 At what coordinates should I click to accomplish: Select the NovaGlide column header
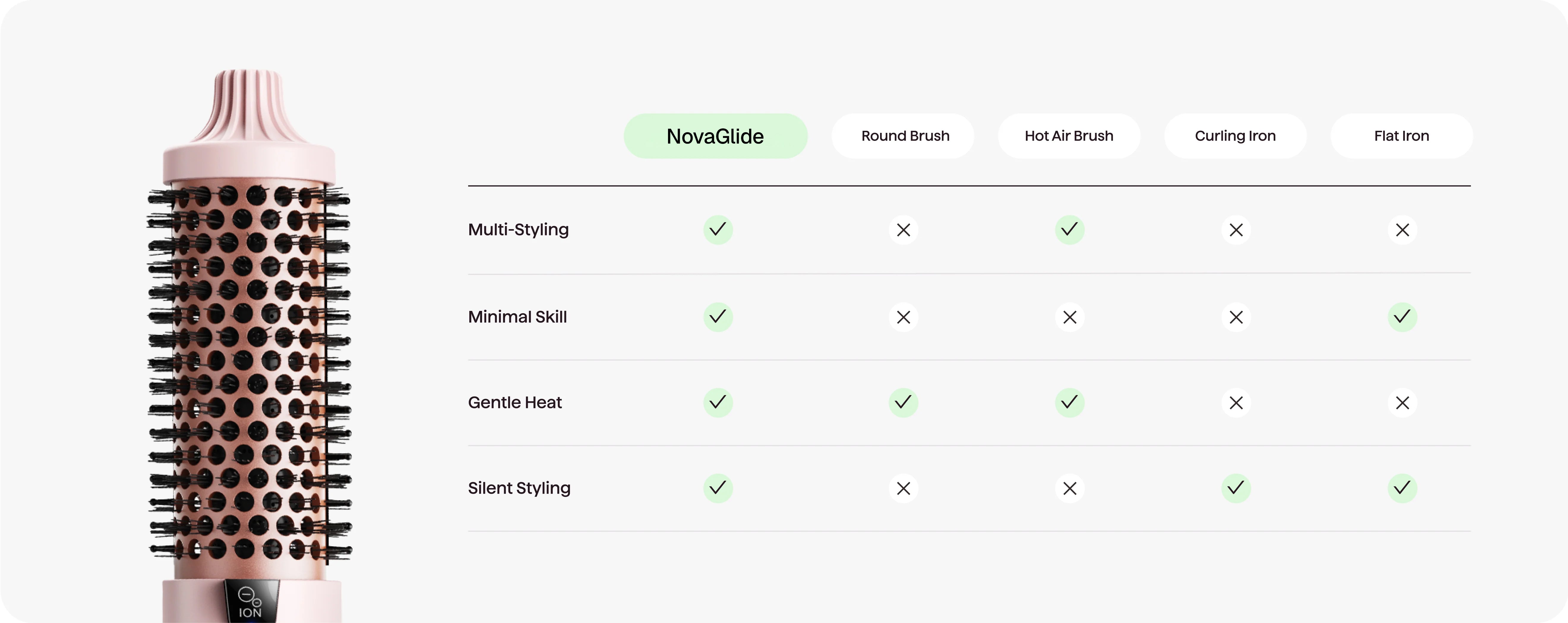[715, 136]
